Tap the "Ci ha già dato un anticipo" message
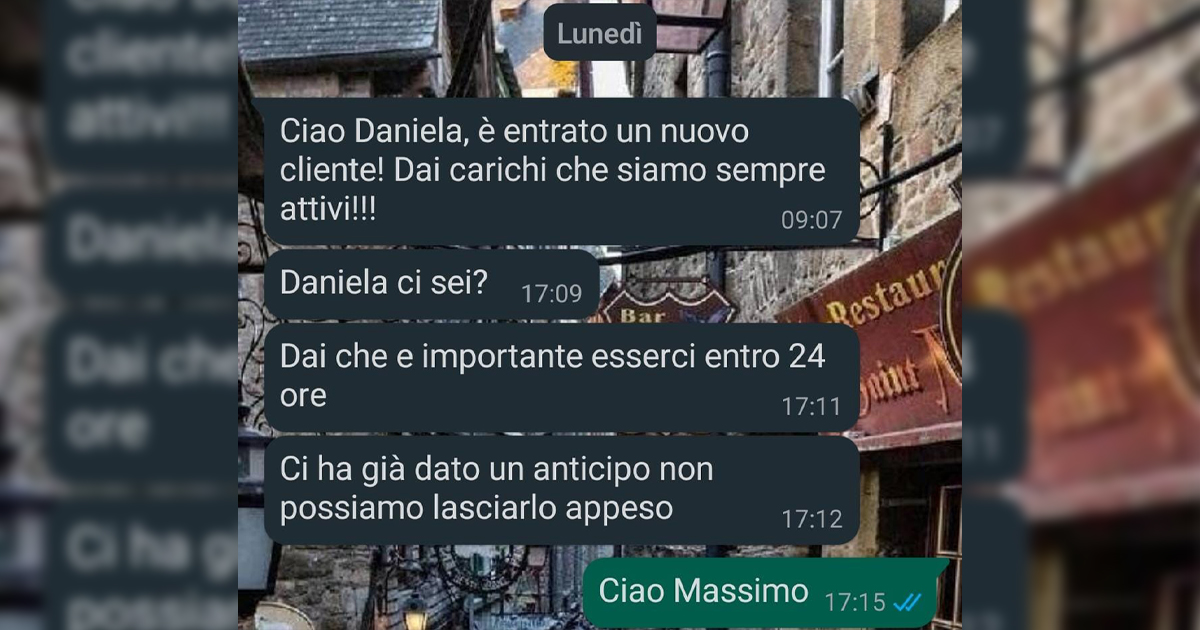The image size is (1200, 630). tap(561, 490)
